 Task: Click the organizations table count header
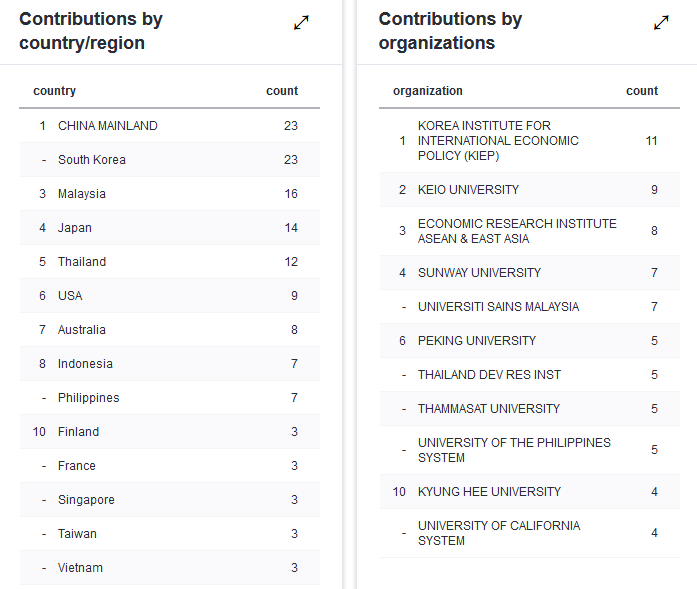(642, 91)
